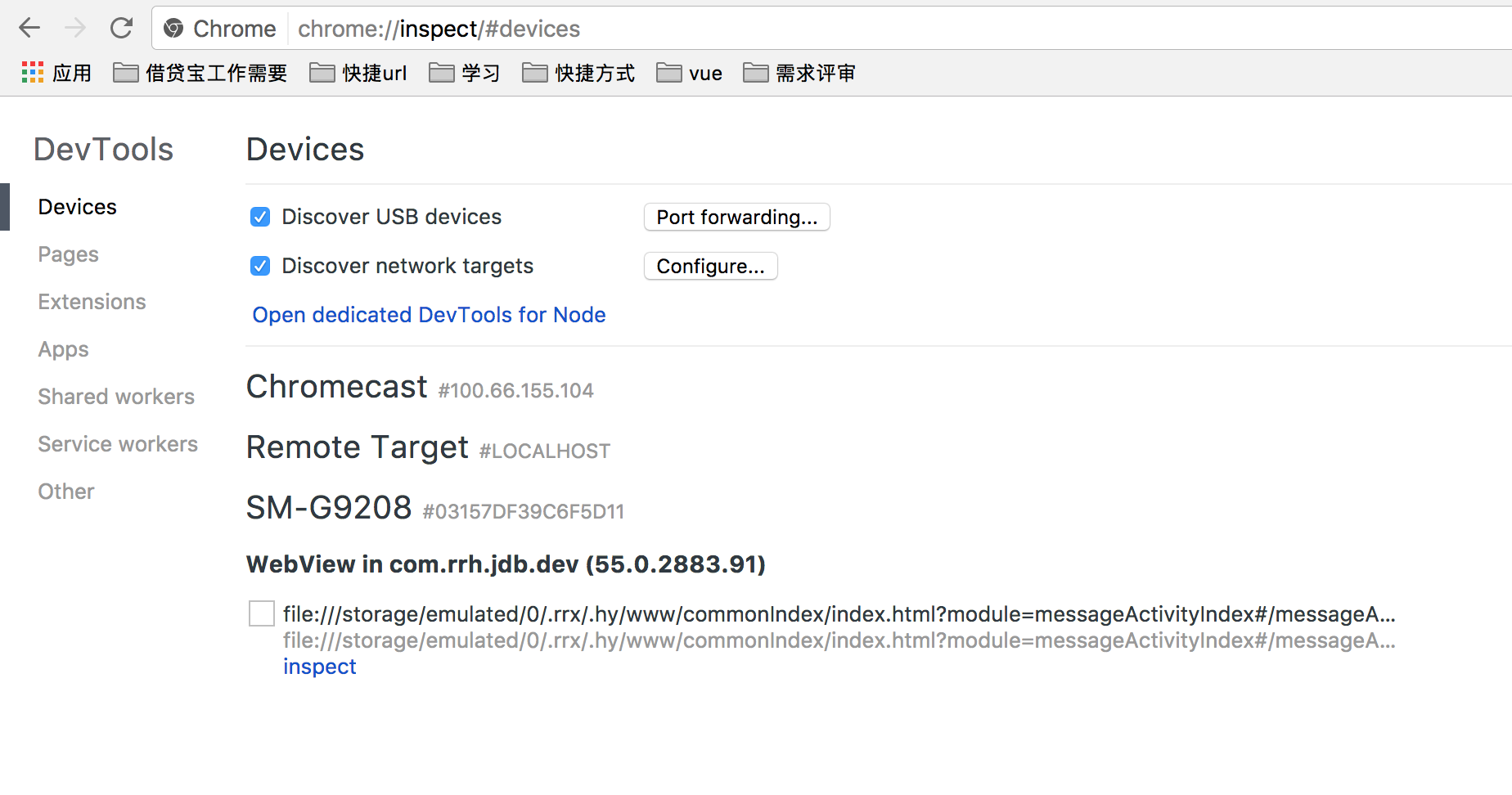Image resolution: width=1512 pixels, height=795 pixels.
Task: Click the Remote Target heading
Action: coord(358,447)
